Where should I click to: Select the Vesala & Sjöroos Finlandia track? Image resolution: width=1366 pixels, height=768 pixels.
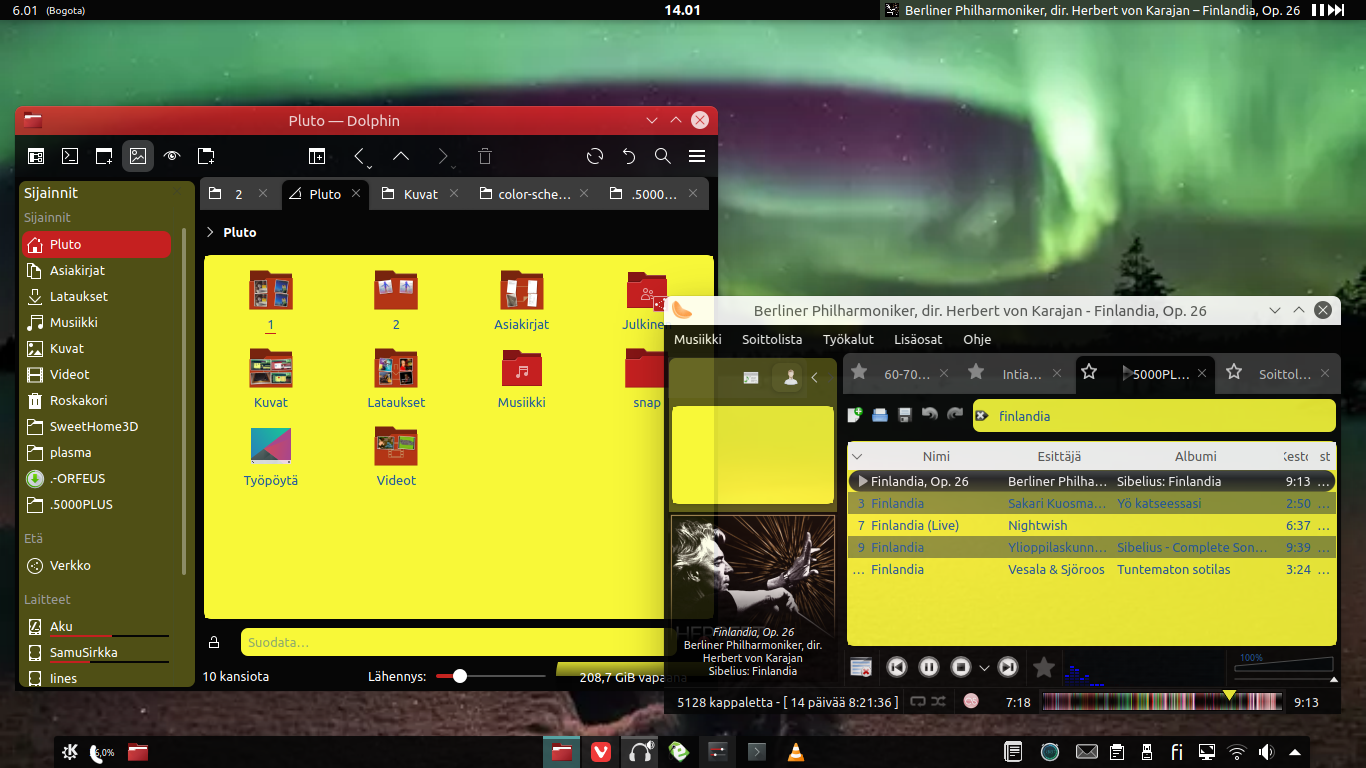1091,569
